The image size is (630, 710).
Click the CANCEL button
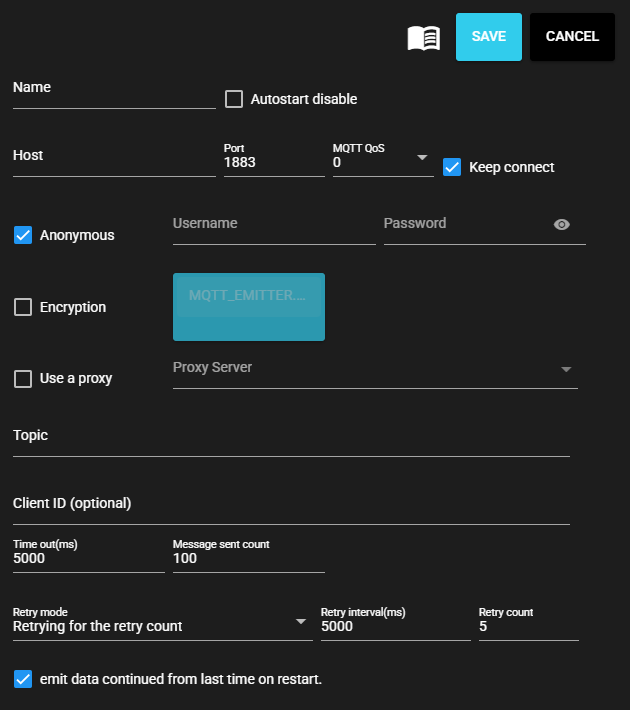pyautogui.click(x=572, y=37)
